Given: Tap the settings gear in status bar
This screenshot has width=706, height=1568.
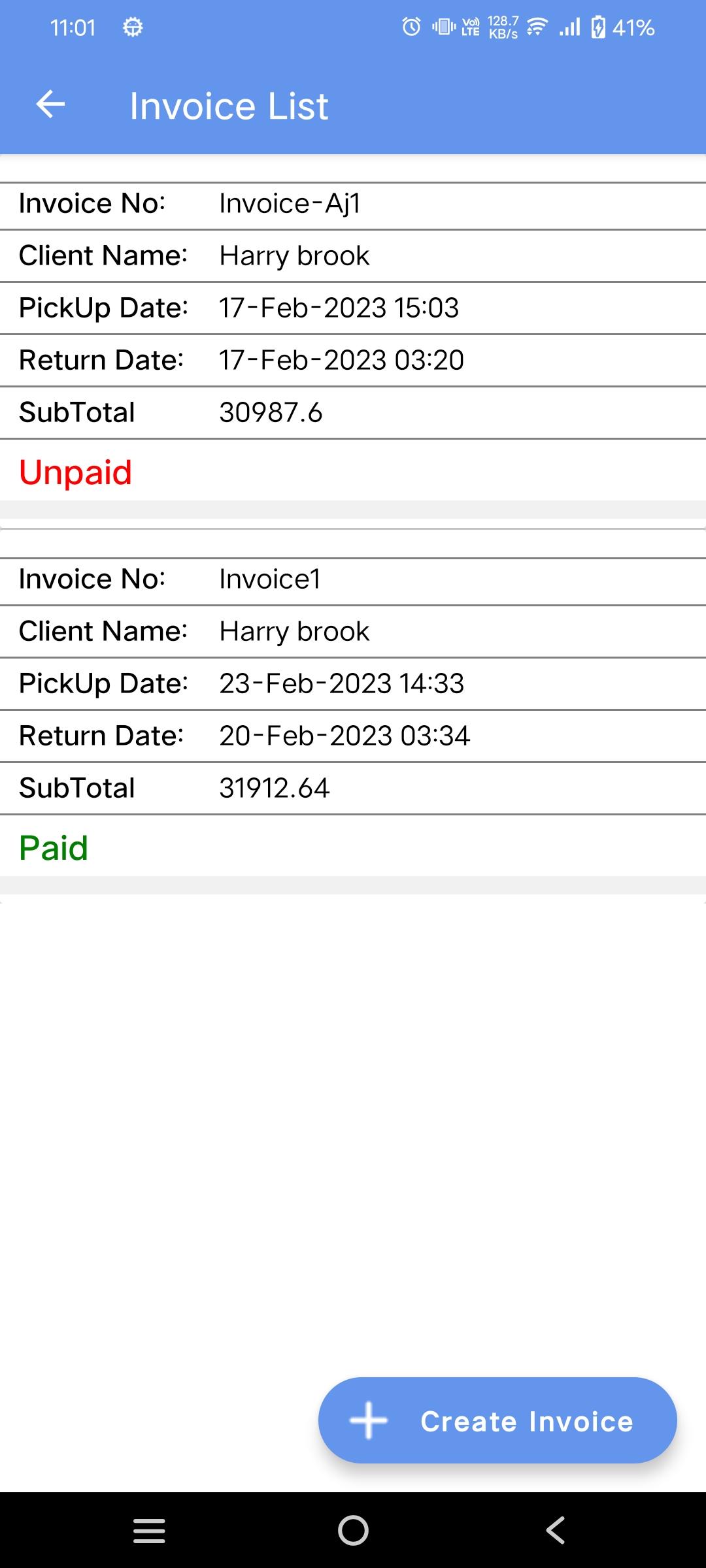Looking at the screenshot, I should (133, 27).
